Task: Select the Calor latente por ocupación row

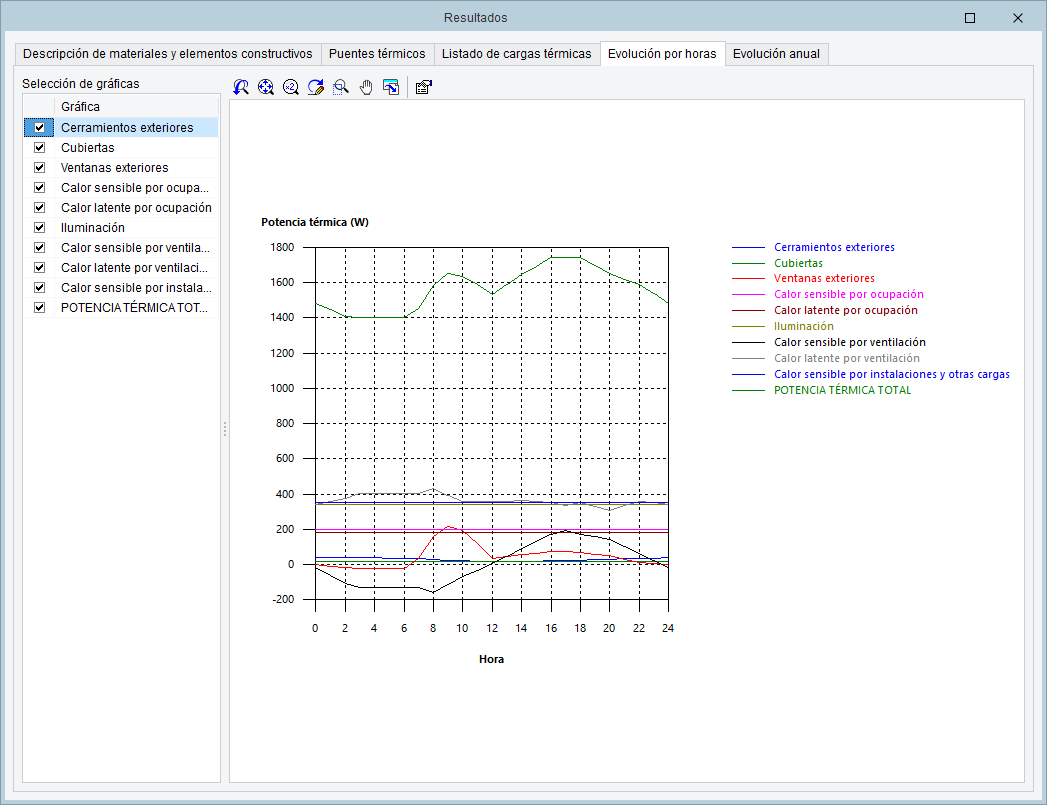Action: point(136,208)
